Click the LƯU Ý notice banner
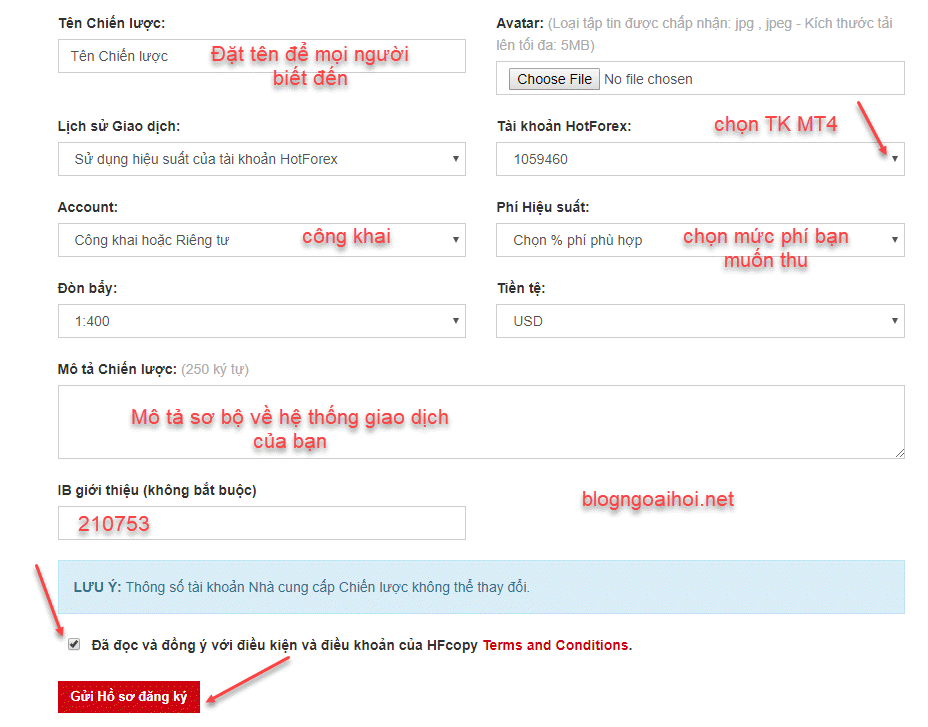The width and height of the screenshot is (928, 727). coord(482,586)
